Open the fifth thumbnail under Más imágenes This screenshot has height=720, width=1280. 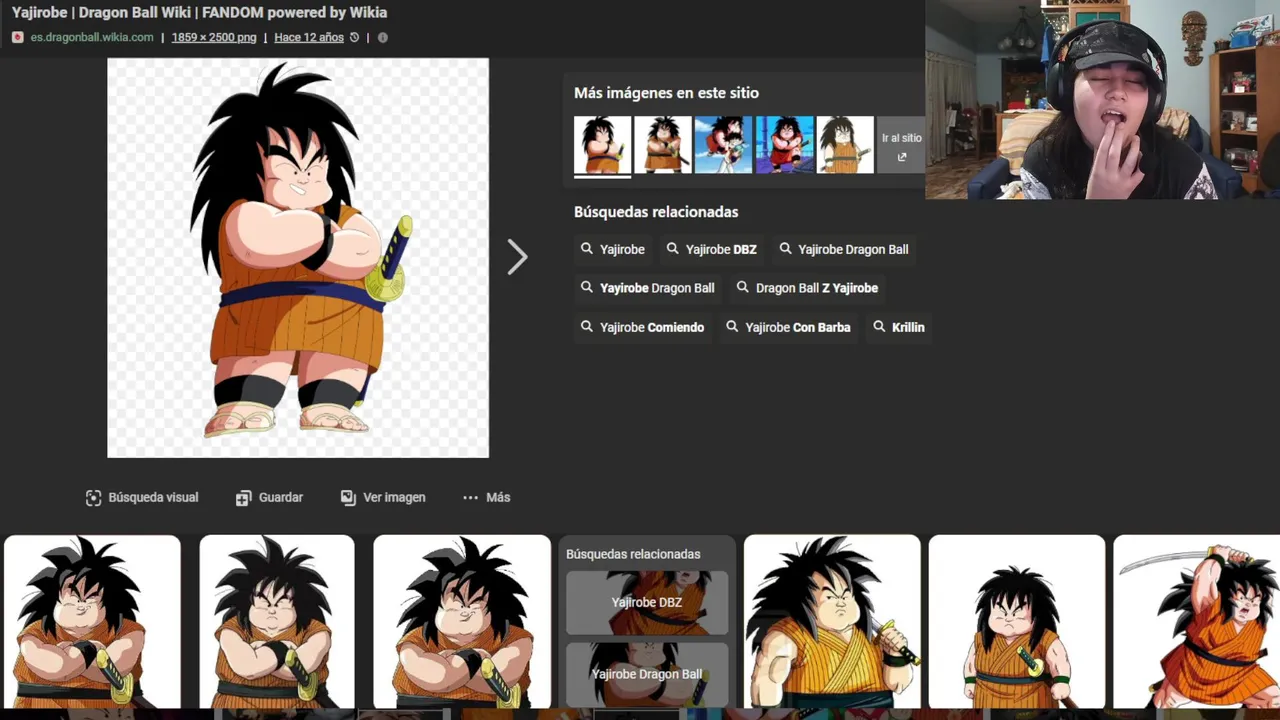(845, 145)
